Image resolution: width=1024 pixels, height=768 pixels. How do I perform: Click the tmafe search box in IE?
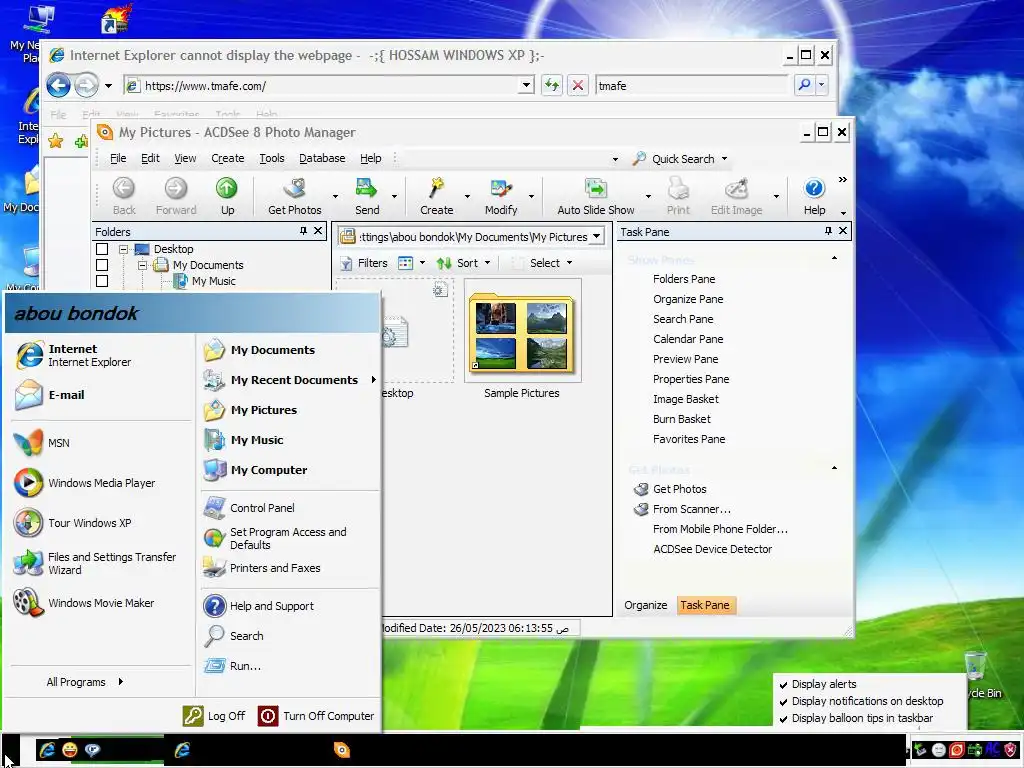coord(691,86)
